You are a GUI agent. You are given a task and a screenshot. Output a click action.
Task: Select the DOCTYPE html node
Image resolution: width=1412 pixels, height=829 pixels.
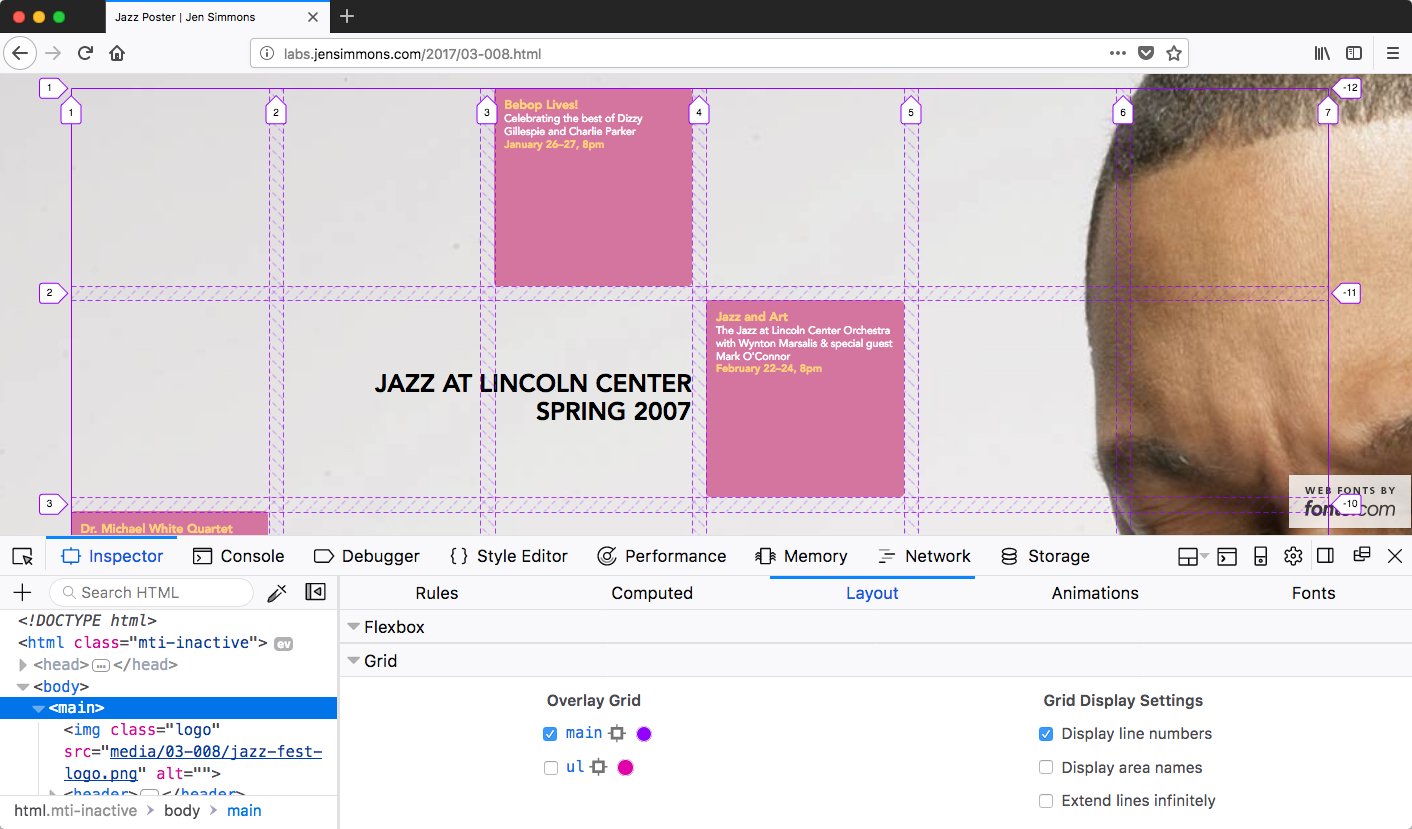[87, 621]
